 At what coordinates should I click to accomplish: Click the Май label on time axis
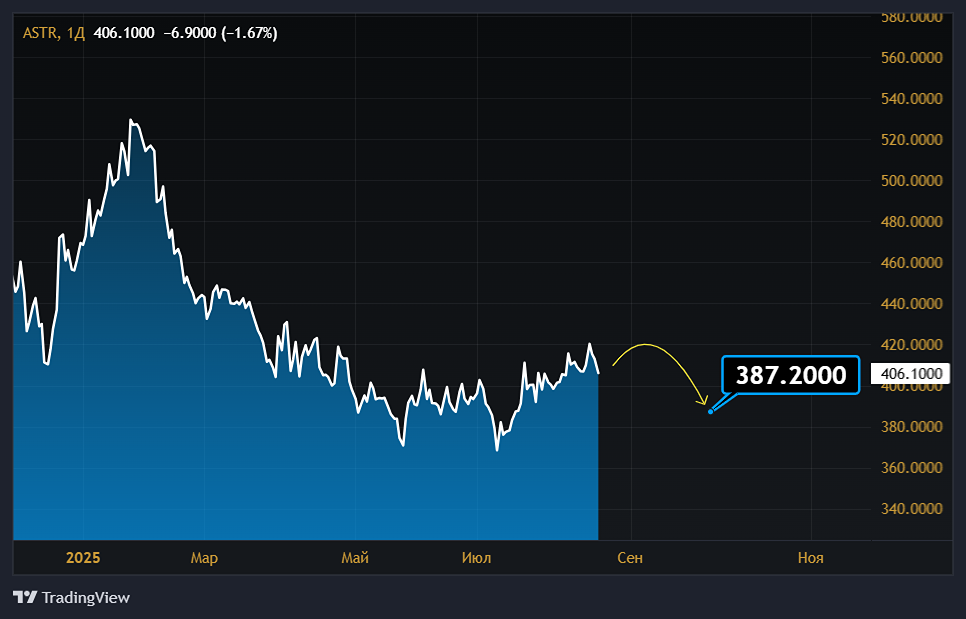[355, 558]
